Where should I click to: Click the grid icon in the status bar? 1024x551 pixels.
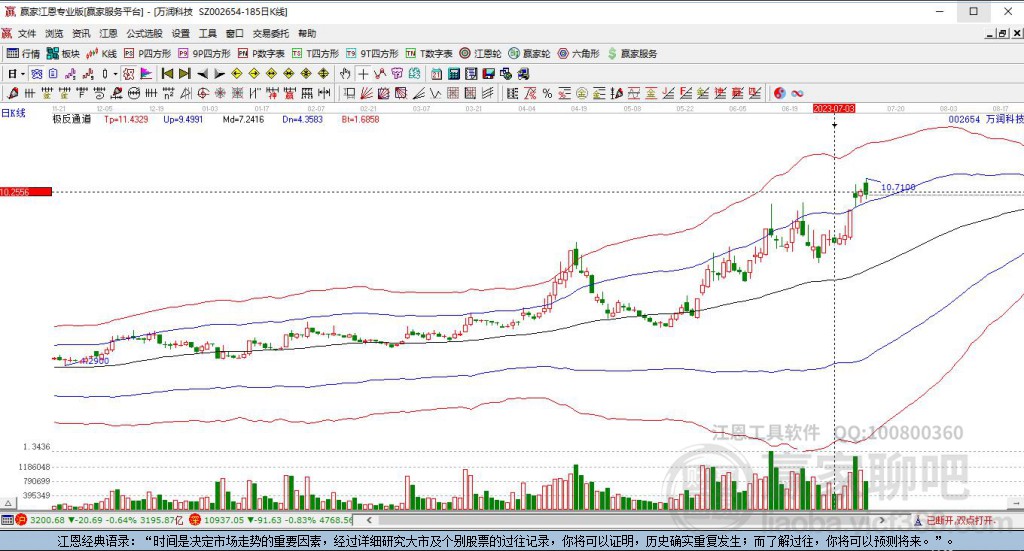7,520
